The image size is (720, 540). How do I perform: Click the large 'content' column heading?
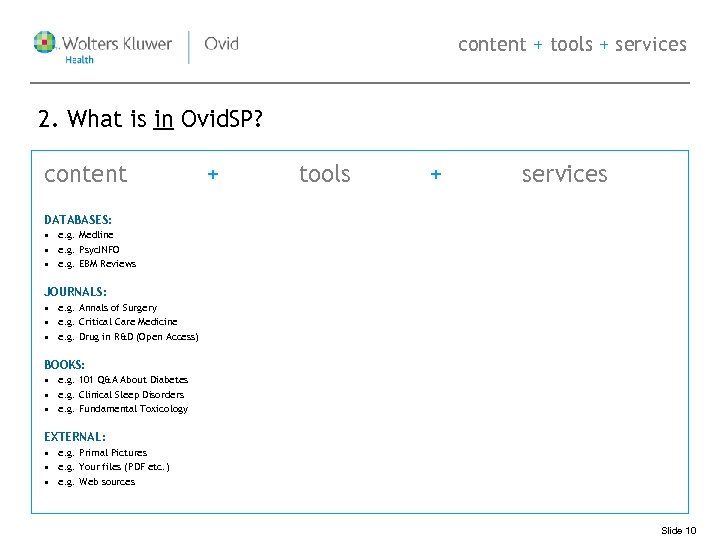click(x=85, y=174)
